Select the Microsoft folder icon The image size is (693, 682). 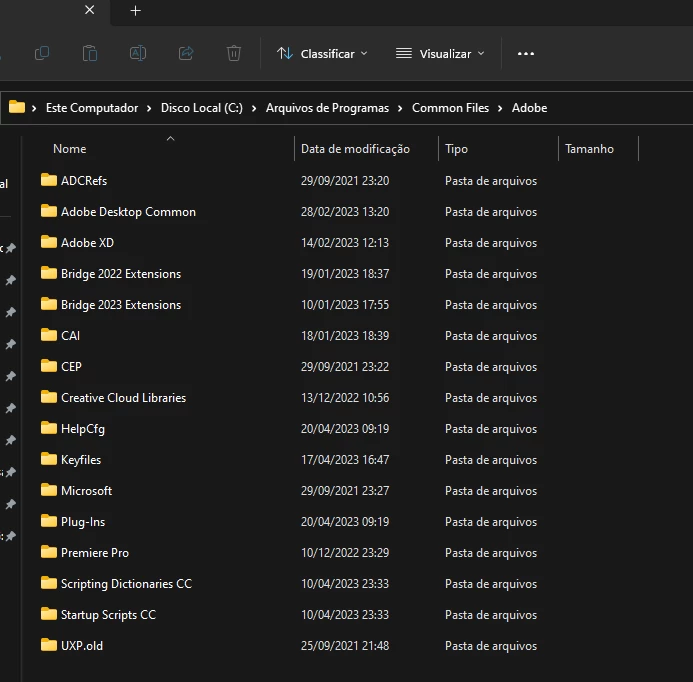pyautogui.click(x=49, y=490)
